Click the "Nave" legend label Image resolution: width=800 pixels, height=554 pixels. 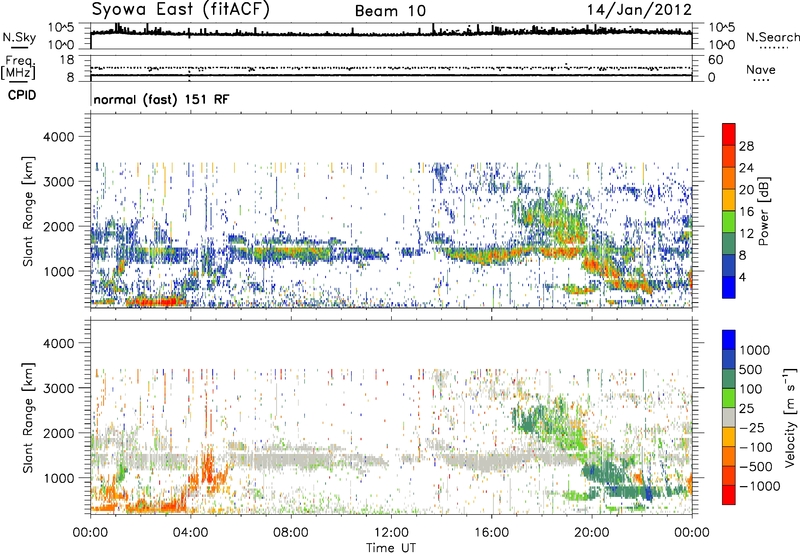pos(761,70)
